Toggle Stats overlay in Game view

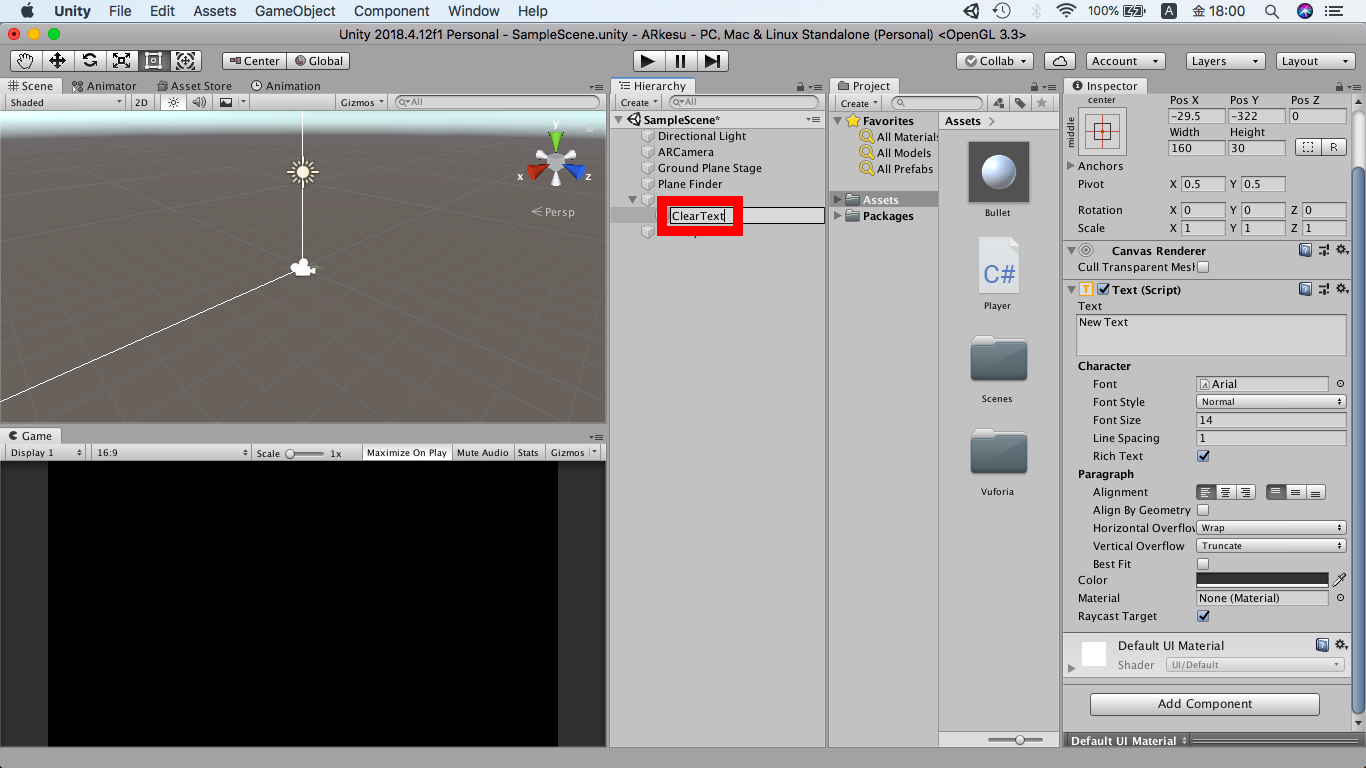[x=528, y=453]
